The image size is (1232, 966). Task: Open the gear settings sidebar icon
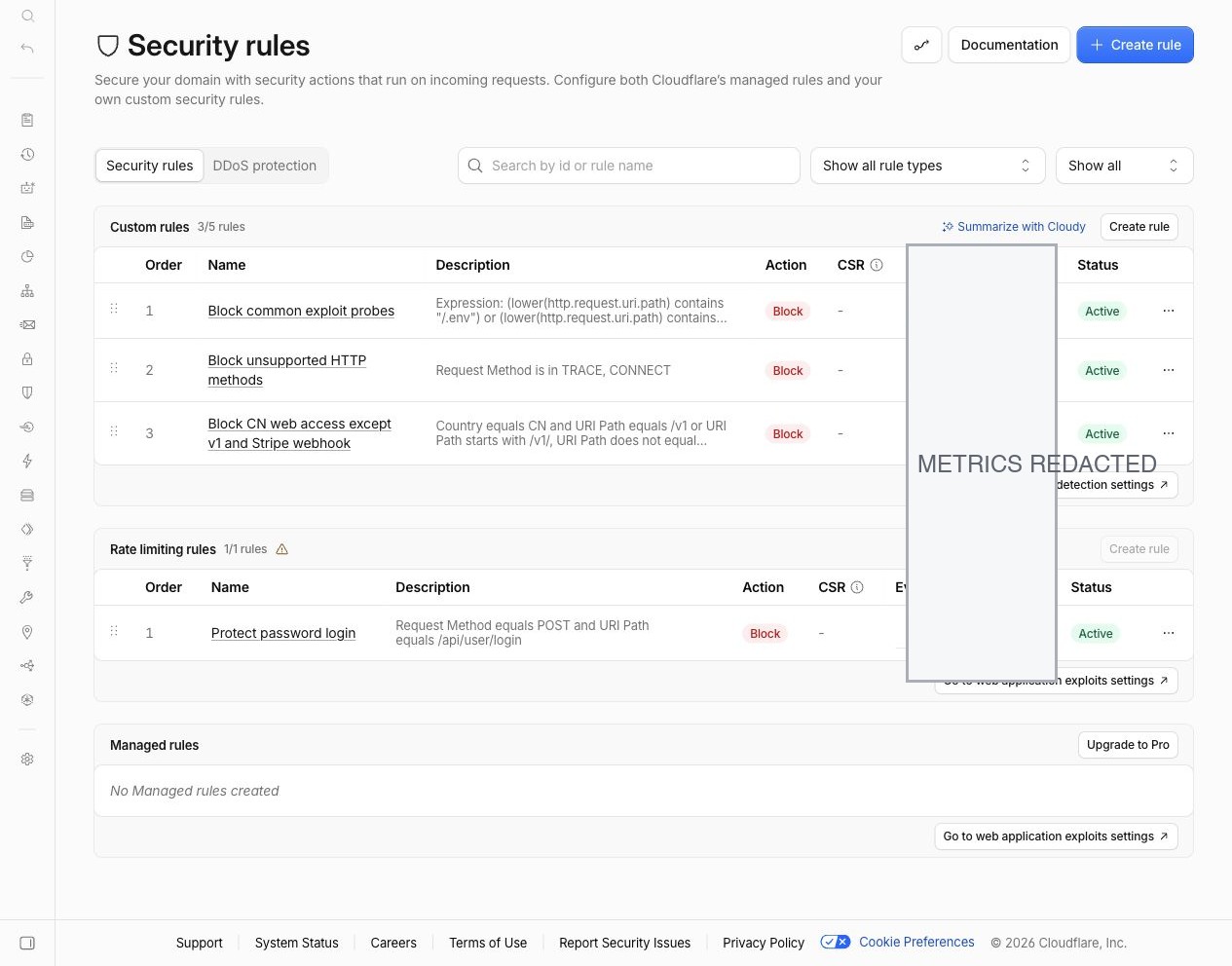tap(27, 759)
